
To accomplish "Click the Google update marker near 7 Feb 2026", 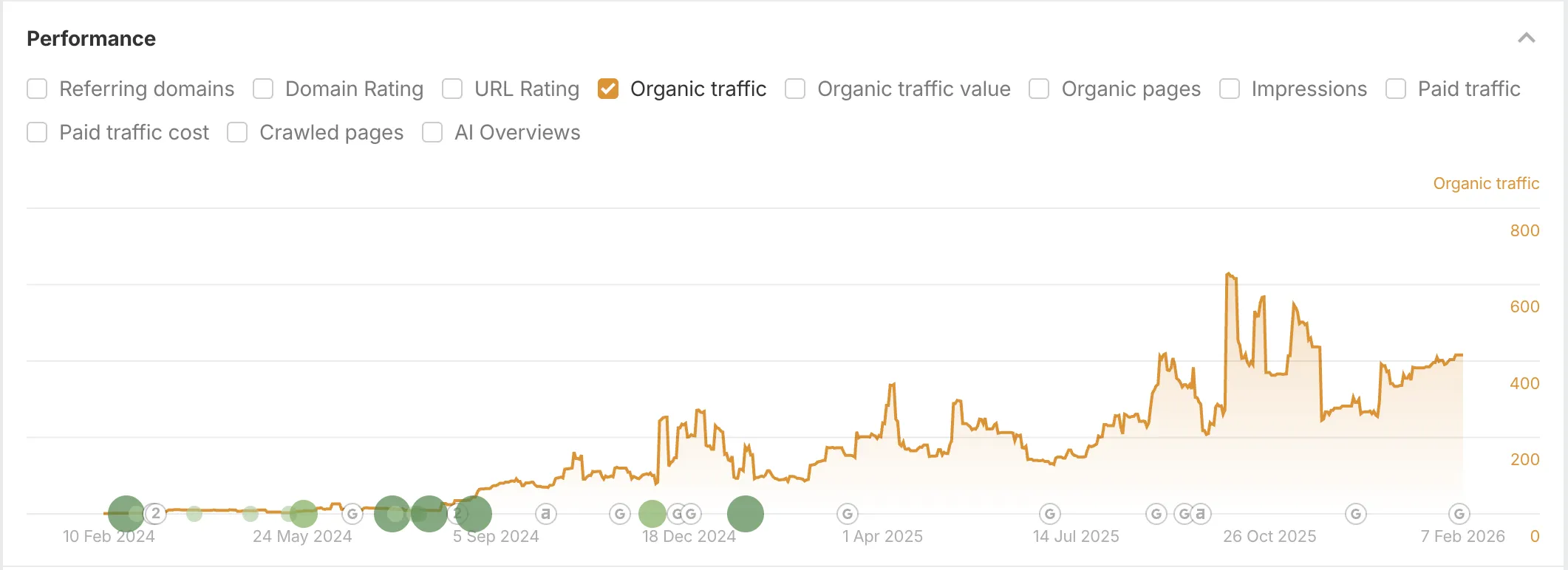I will (x=1459, y=513).
